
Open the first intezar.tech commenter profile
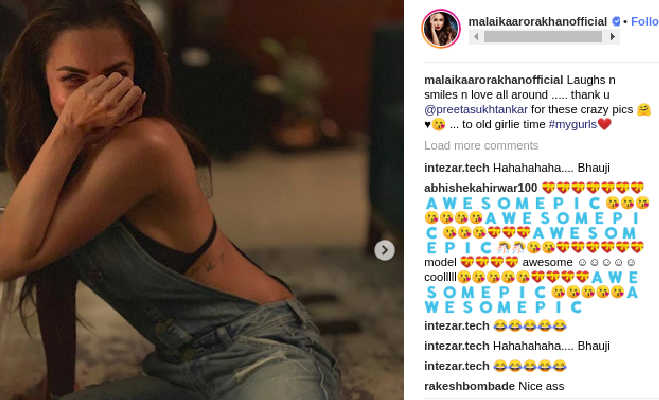coord(457,168)
